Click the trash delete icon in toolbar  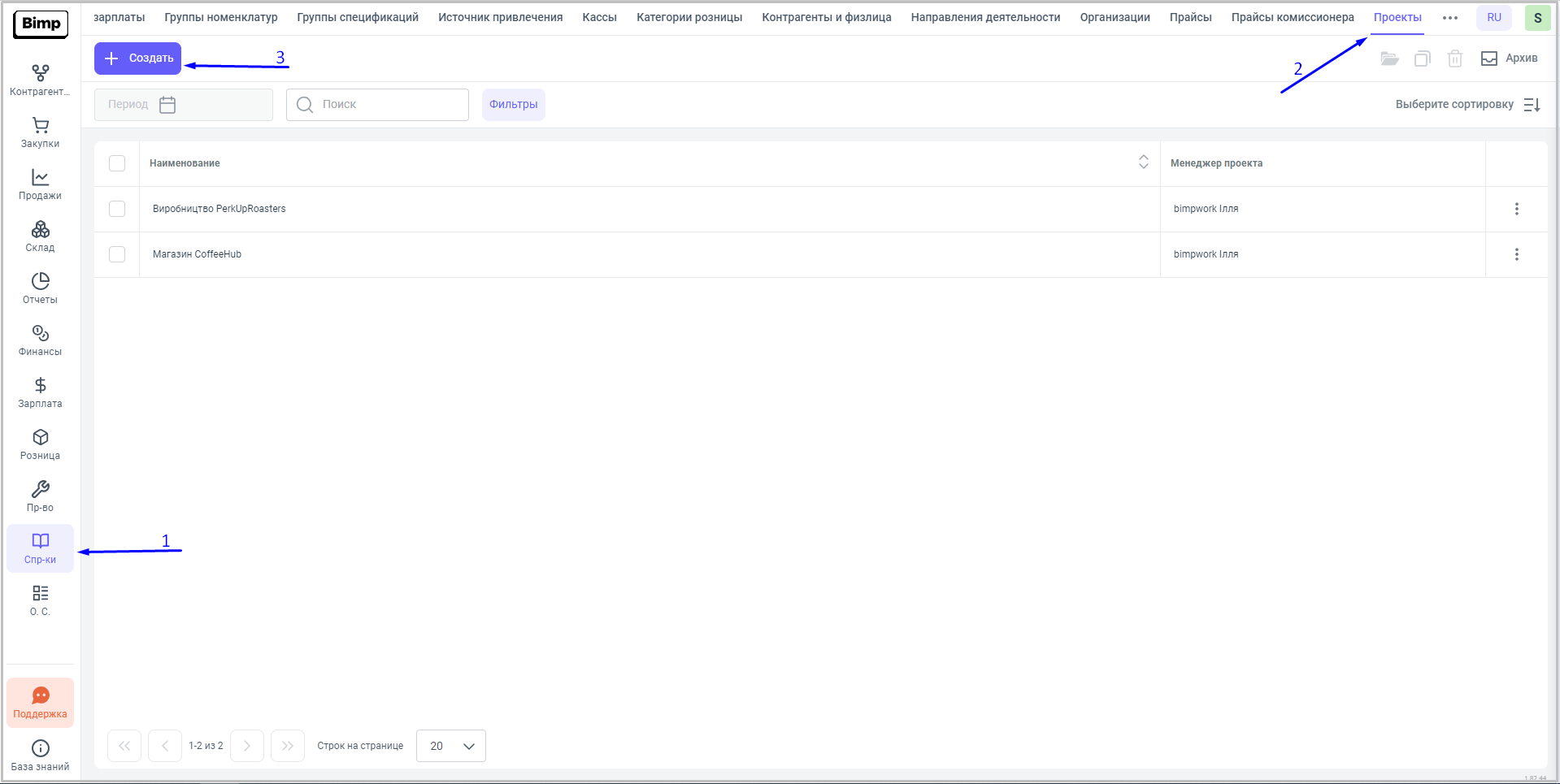point(1454,58)
